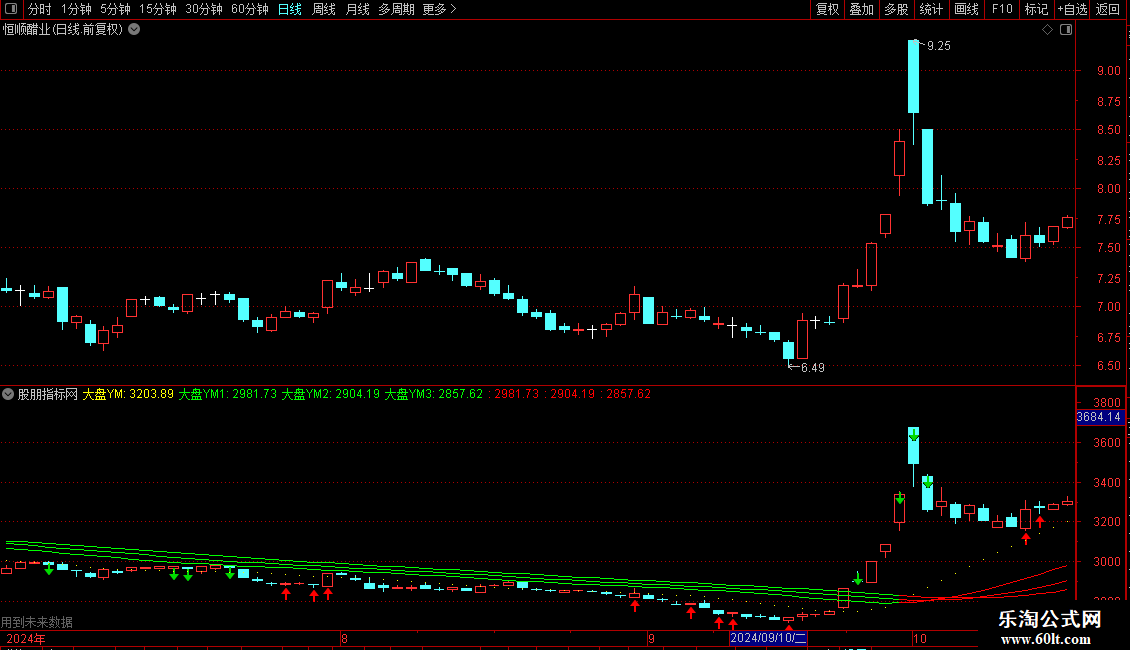Click 返回 to go back
The width and height of the screenshot is (1130, 650).
(1108, 9)
